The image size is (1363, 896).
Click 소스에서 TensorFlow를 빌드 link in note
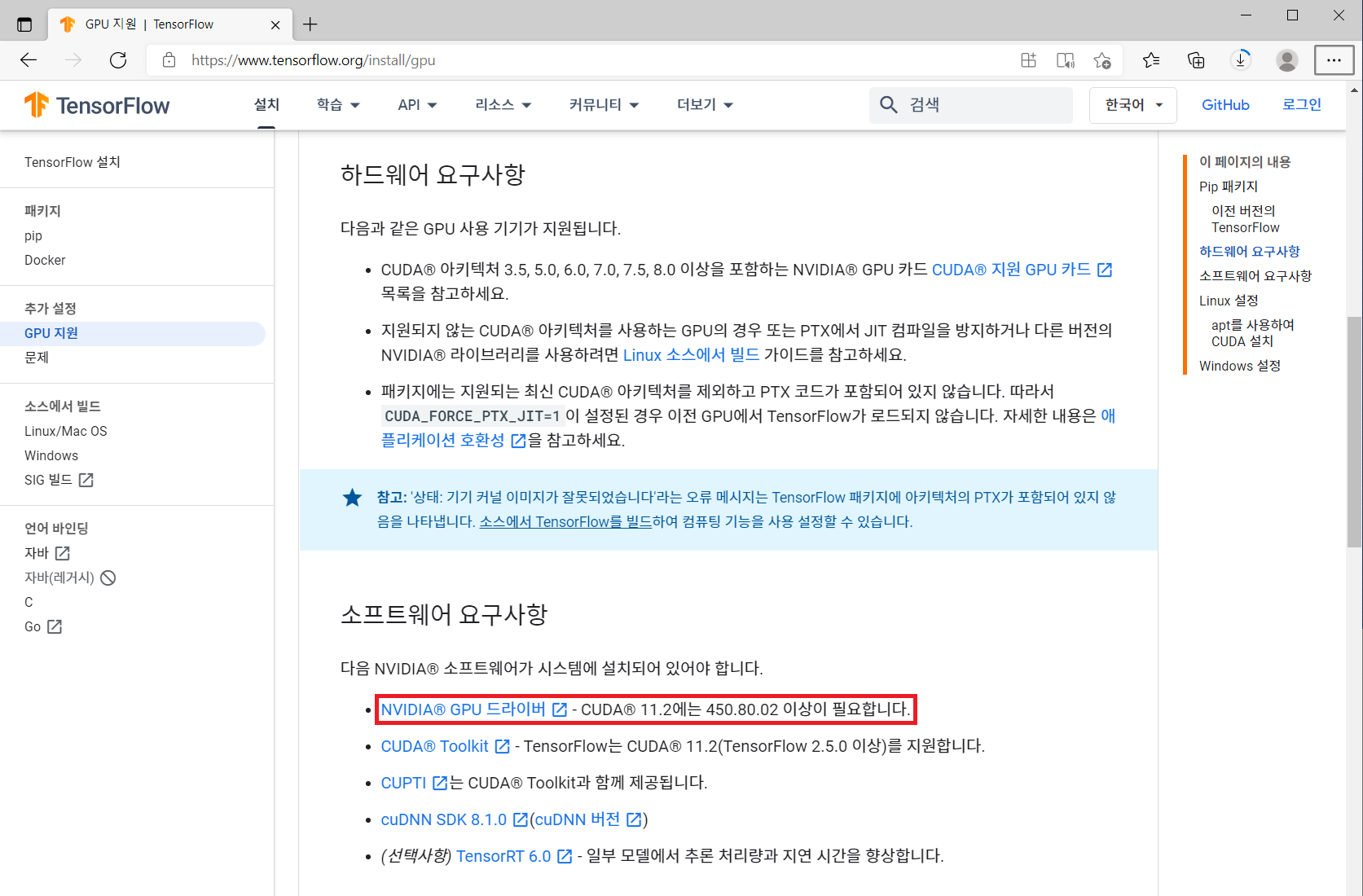tap(565, 521)
